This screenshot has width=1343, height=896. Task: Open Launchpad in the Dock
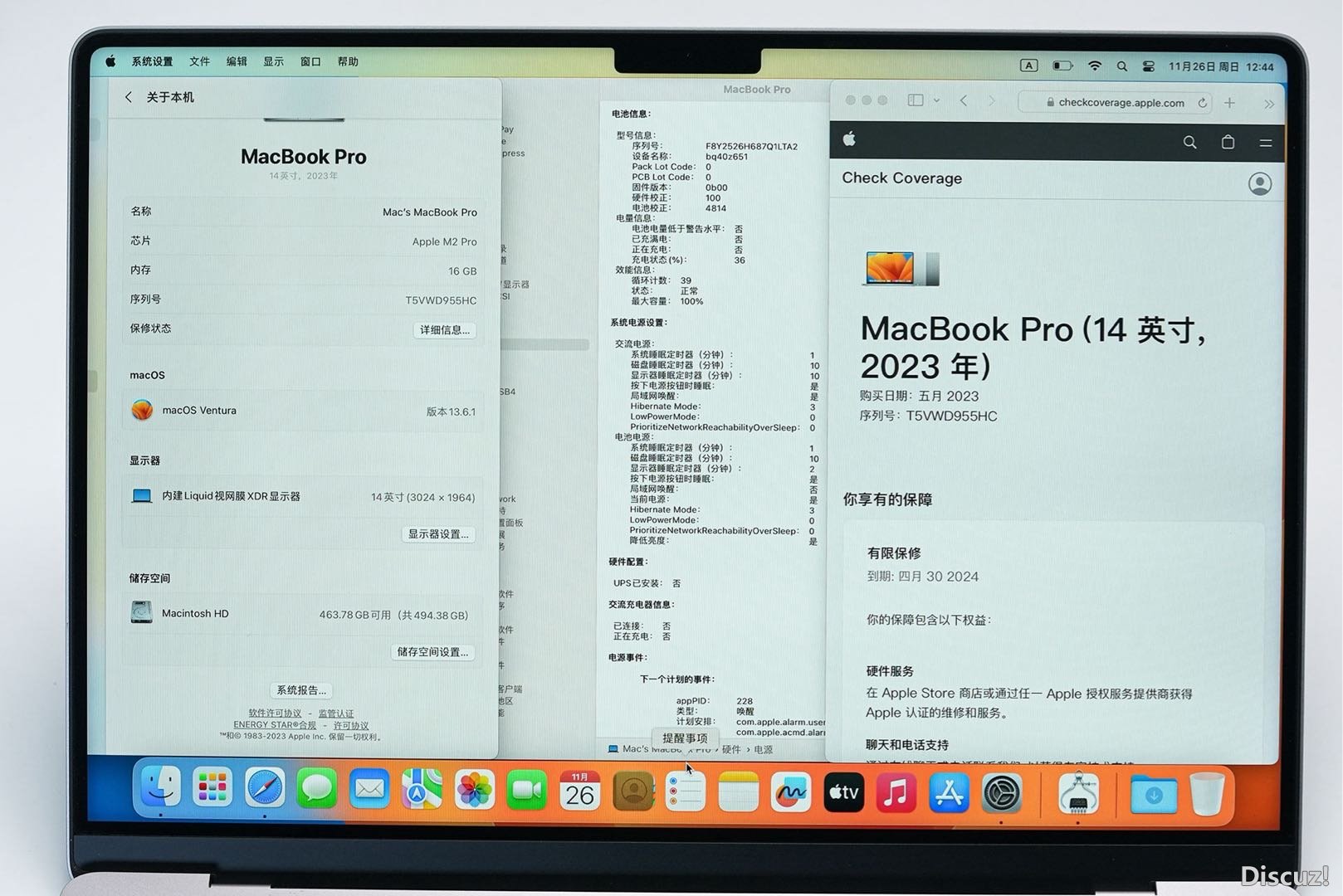tap(212, 788)
